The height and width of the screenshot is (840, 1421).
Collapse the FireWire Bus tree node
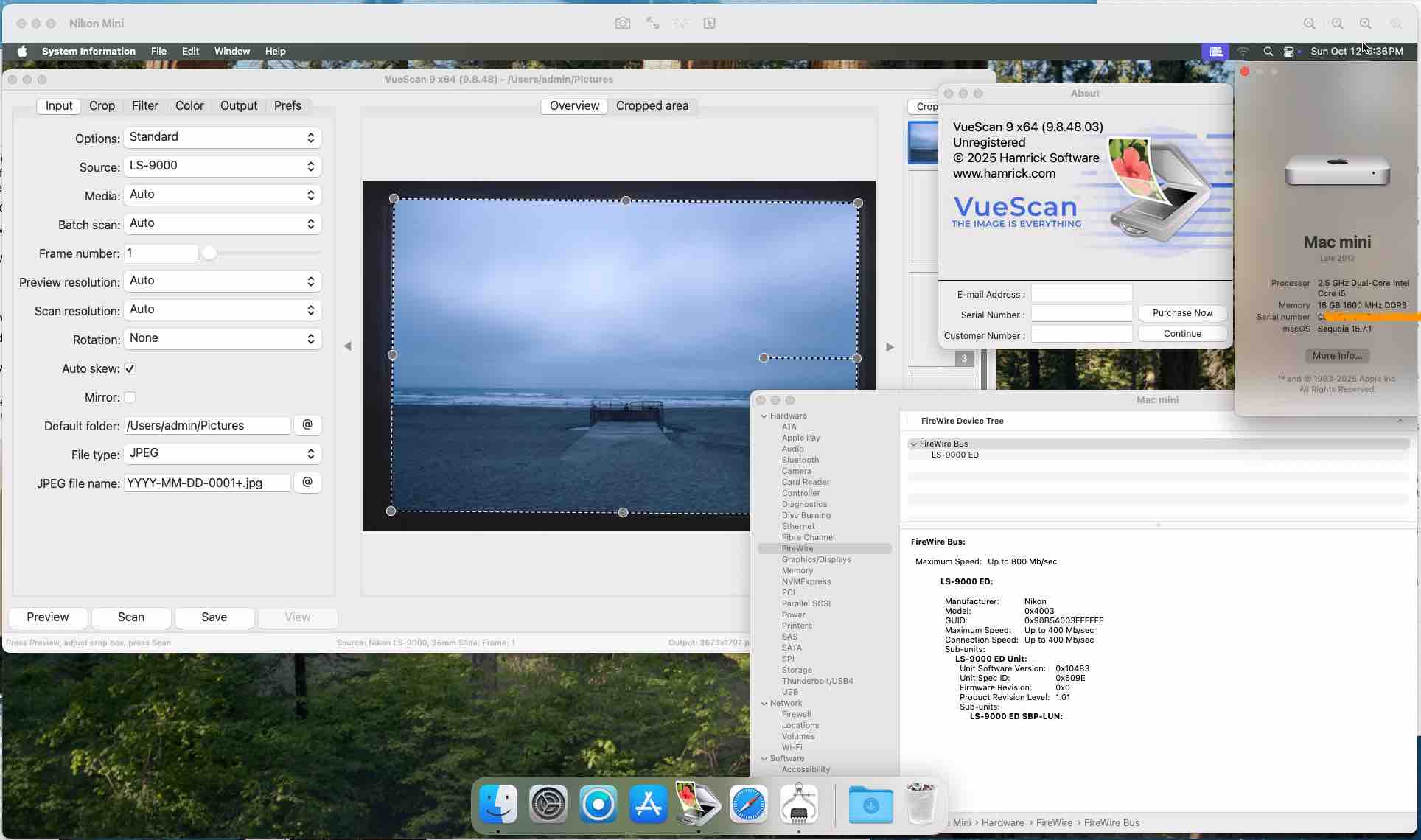(x=914, y=444)
